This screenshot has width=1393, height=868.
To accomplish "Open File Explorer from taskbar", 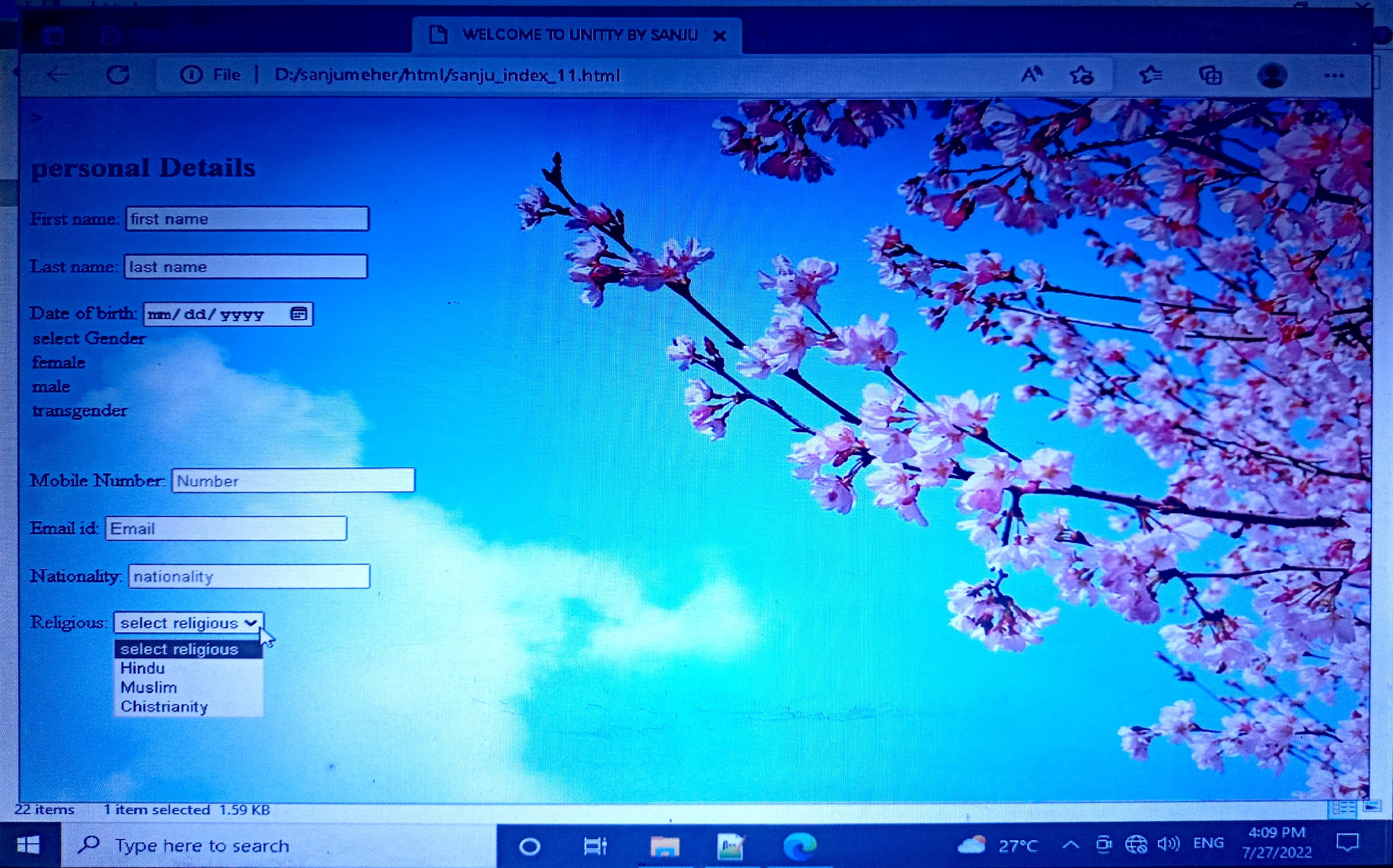I will click(x=664, y=846).
